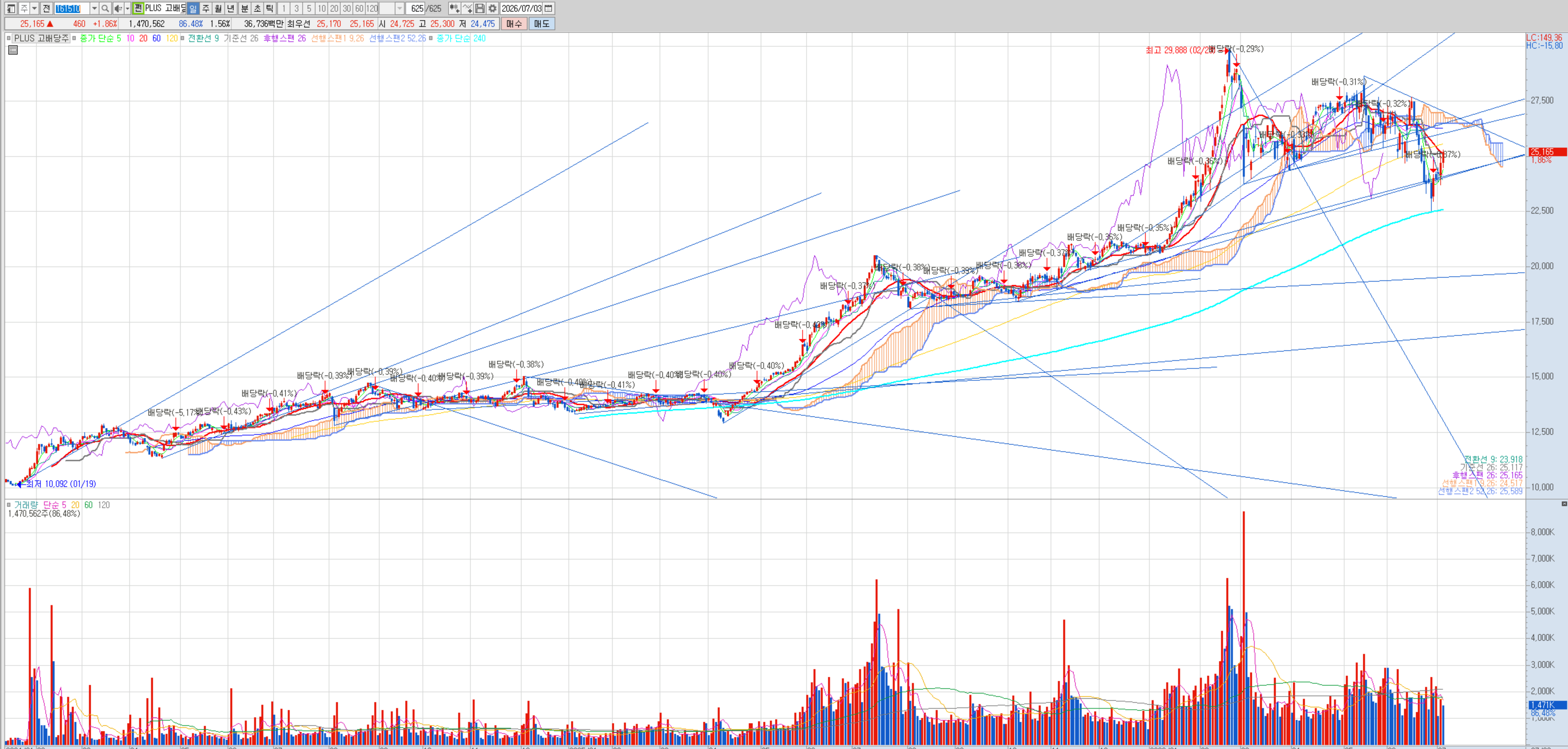Open the custom interval combo box dropdown

click(x=399, y=8)
